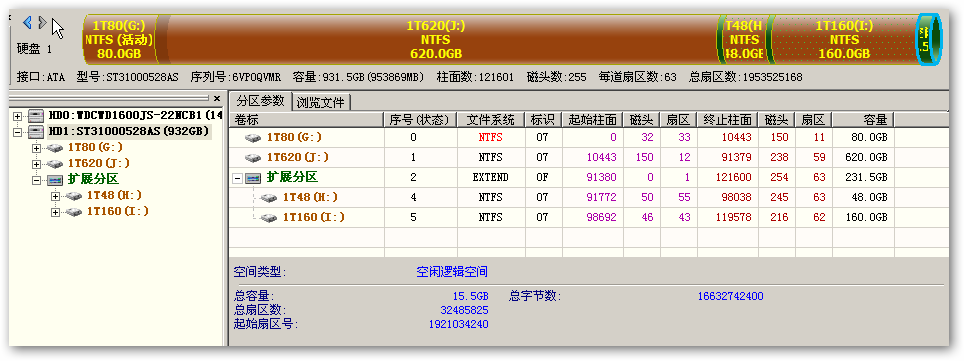The height and width of the screenshot is (361, 964).
Task: Go to the previous disk with the left arrow
Action: pos(27,23)
